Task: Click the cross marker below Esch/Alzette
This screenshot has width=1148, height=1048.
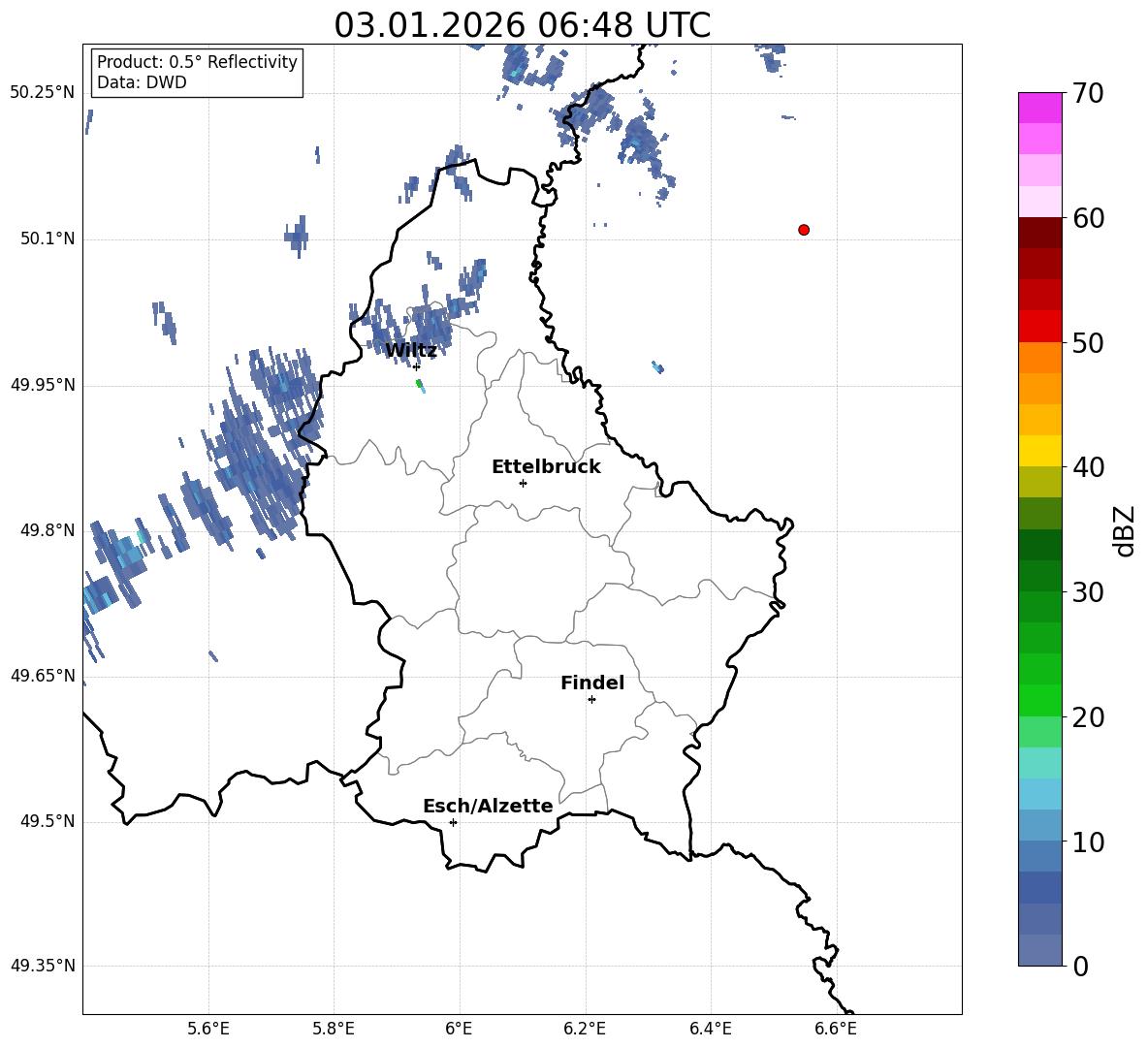Action: coord(453,822)
